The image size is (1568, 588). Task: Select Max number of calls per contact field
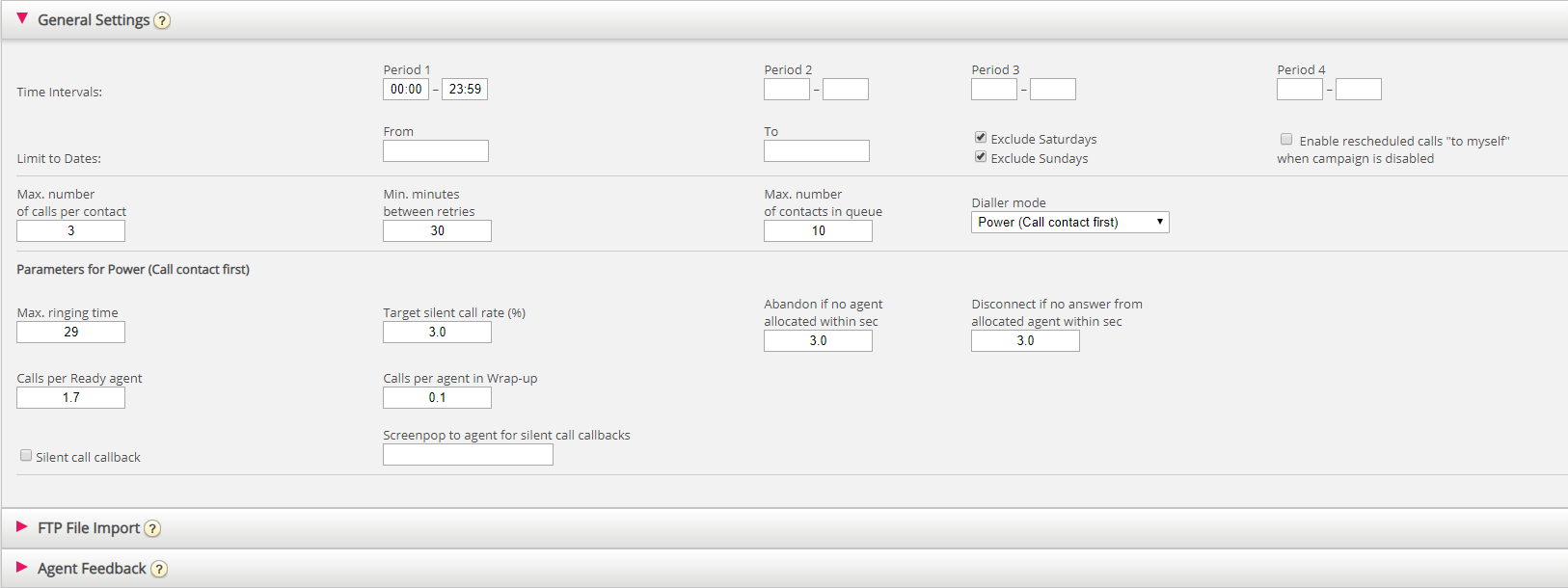click(70, 231)
